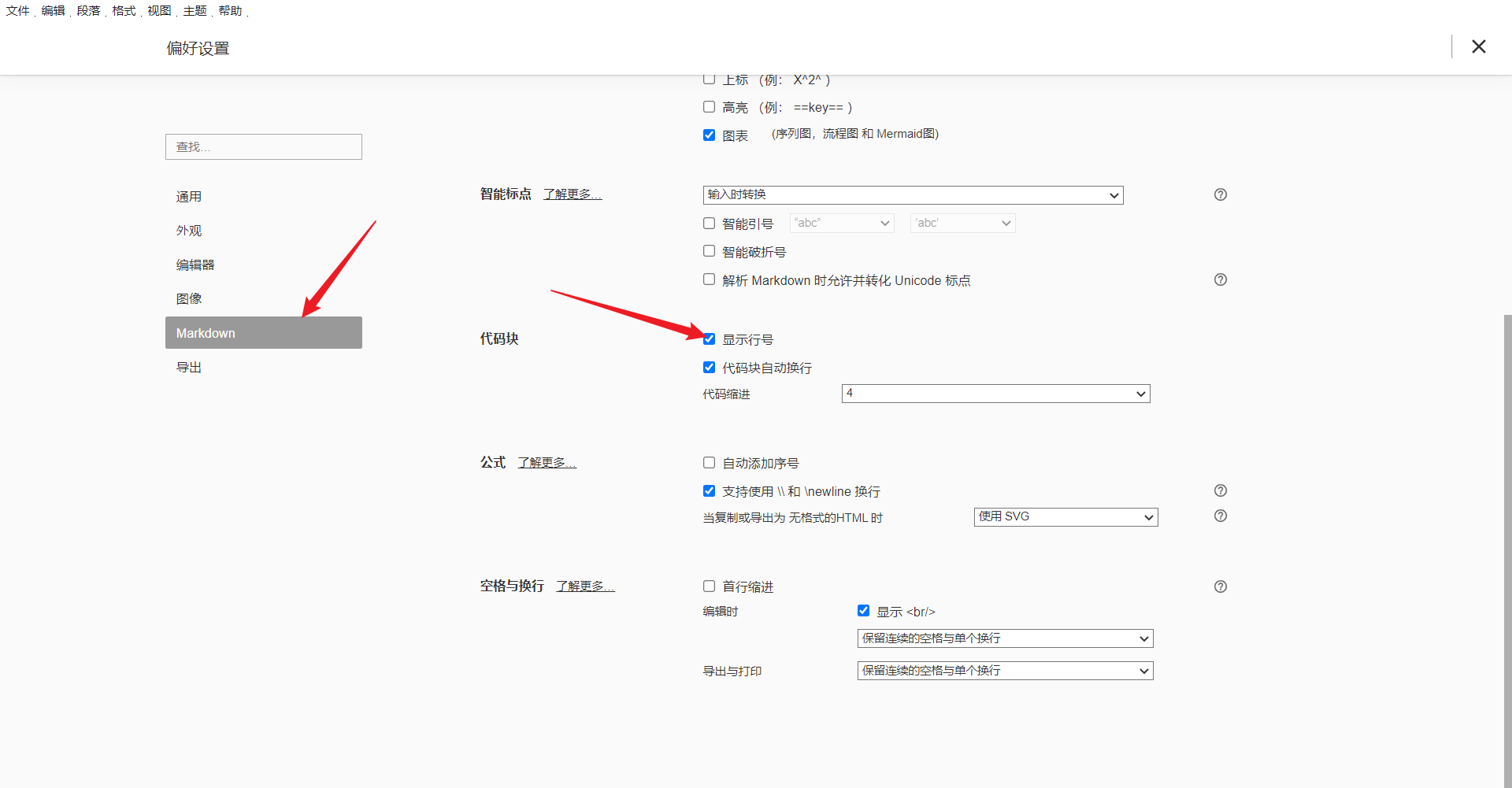Open the 主题 menu
The height and width of the screenshot is (788, 1512).
click(x=195, y=11)
